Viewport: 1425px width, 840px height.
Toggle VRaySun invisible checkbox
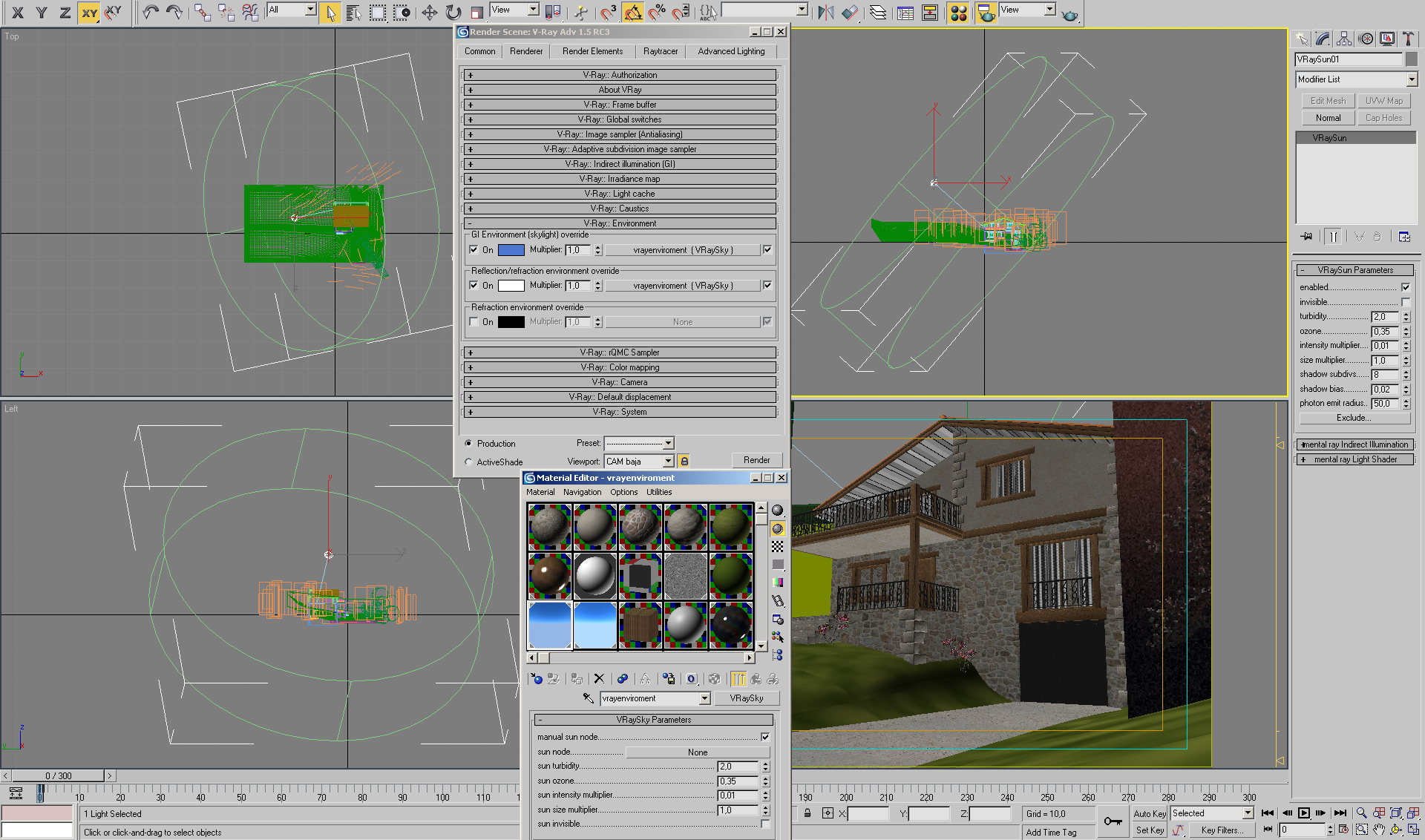click(1405, 302)
